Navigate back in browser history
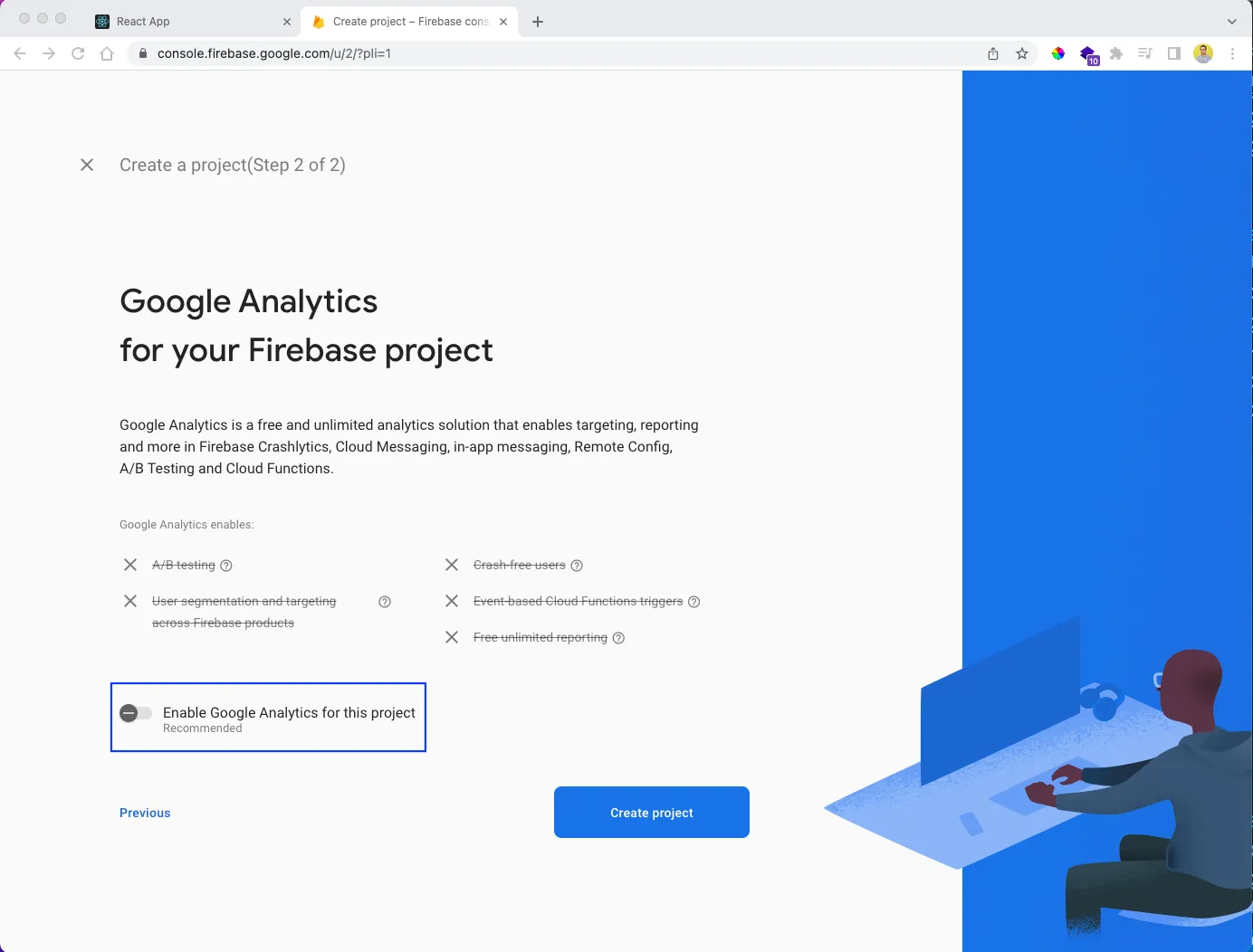The image size is (1253, 952). (x=20, y=53)
